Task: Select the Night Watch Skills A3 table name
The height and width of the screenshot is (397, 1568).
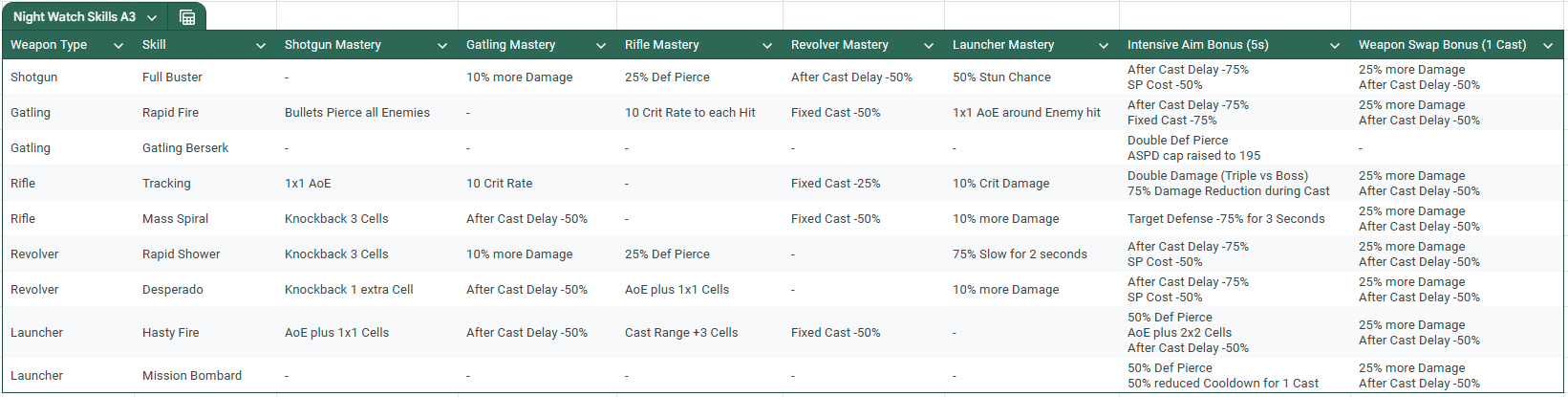Action: click(75, 17)
